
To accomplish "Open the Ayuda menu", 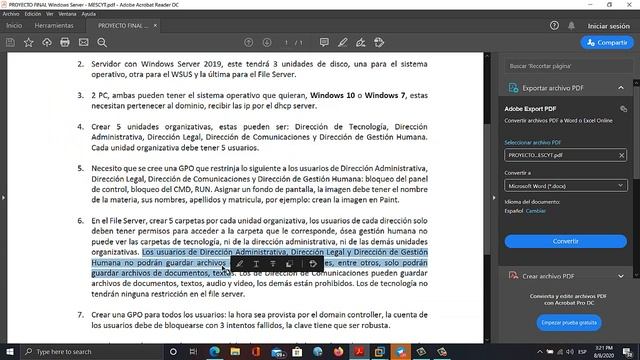I will [89, 14].
